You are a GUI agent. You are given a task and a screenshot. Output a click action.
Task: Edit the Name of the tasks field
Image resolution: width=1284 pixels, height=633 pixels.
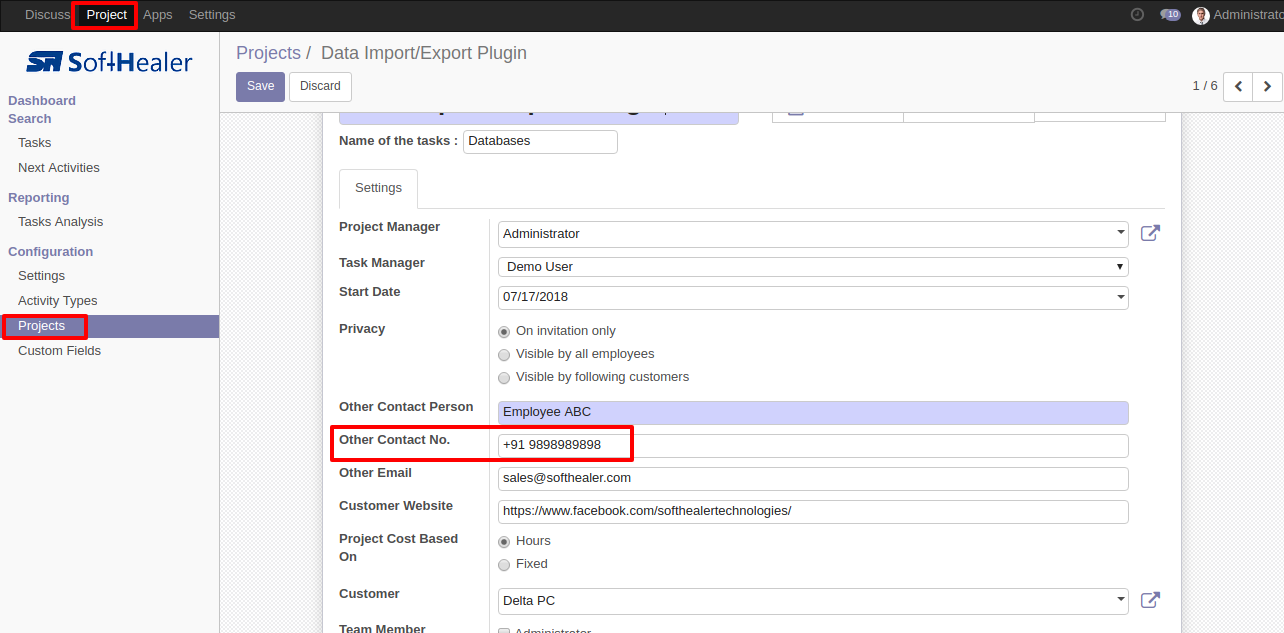point(540,141)
